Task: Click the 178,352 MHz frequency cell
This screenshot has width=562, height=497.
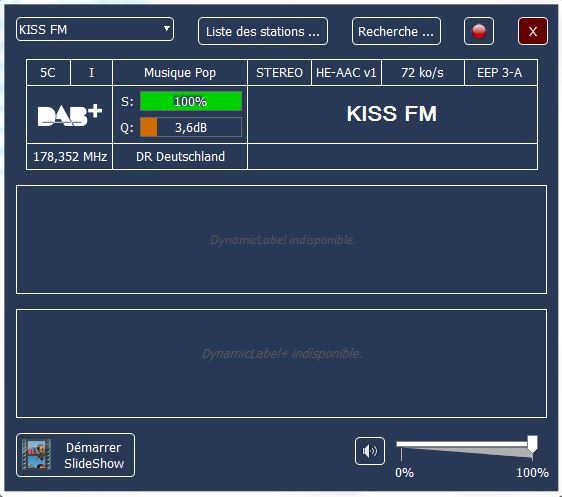Action: click(x=70, y=157)
